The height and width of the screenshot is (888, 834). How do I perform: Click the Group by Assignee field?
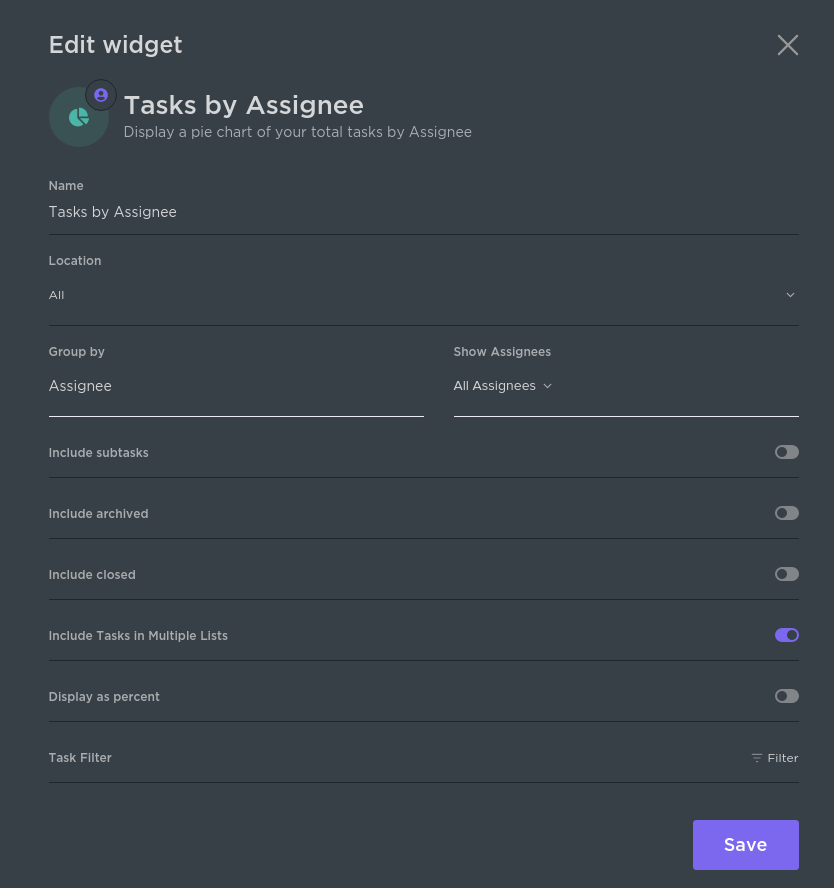click(x=236, y=386)
